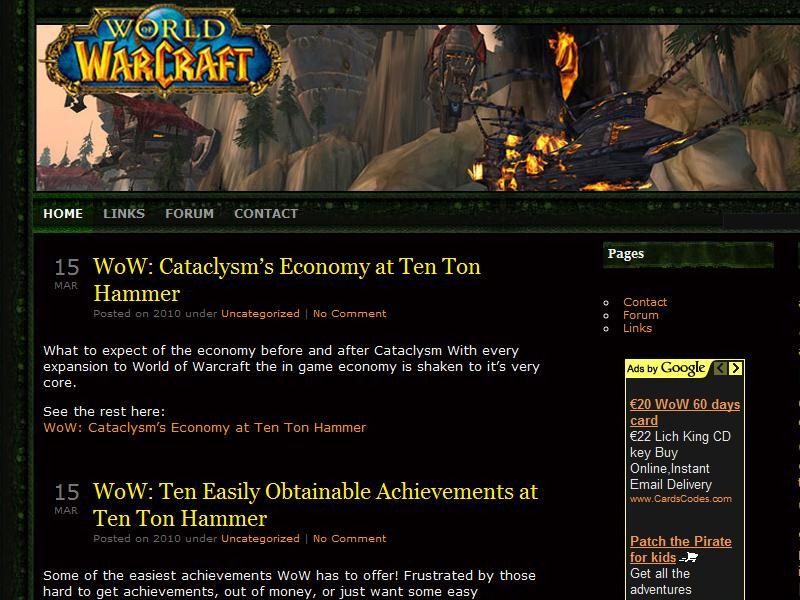Image resolution: width=800 pixels, height=600 pixels.
Task: Go to the FORUM navigation item
Action: [x=189, y=214]
